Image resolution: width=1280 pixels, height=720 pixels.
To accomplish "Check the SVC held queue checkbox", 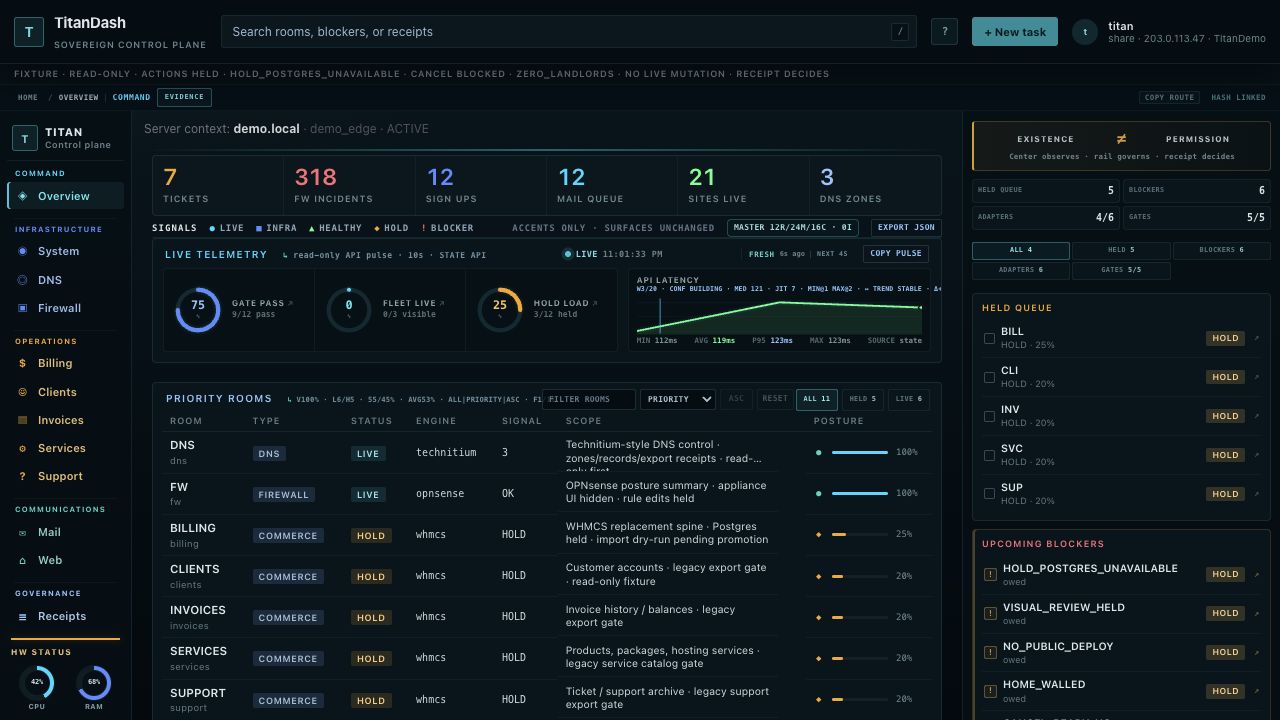I will tap(989, 455).
